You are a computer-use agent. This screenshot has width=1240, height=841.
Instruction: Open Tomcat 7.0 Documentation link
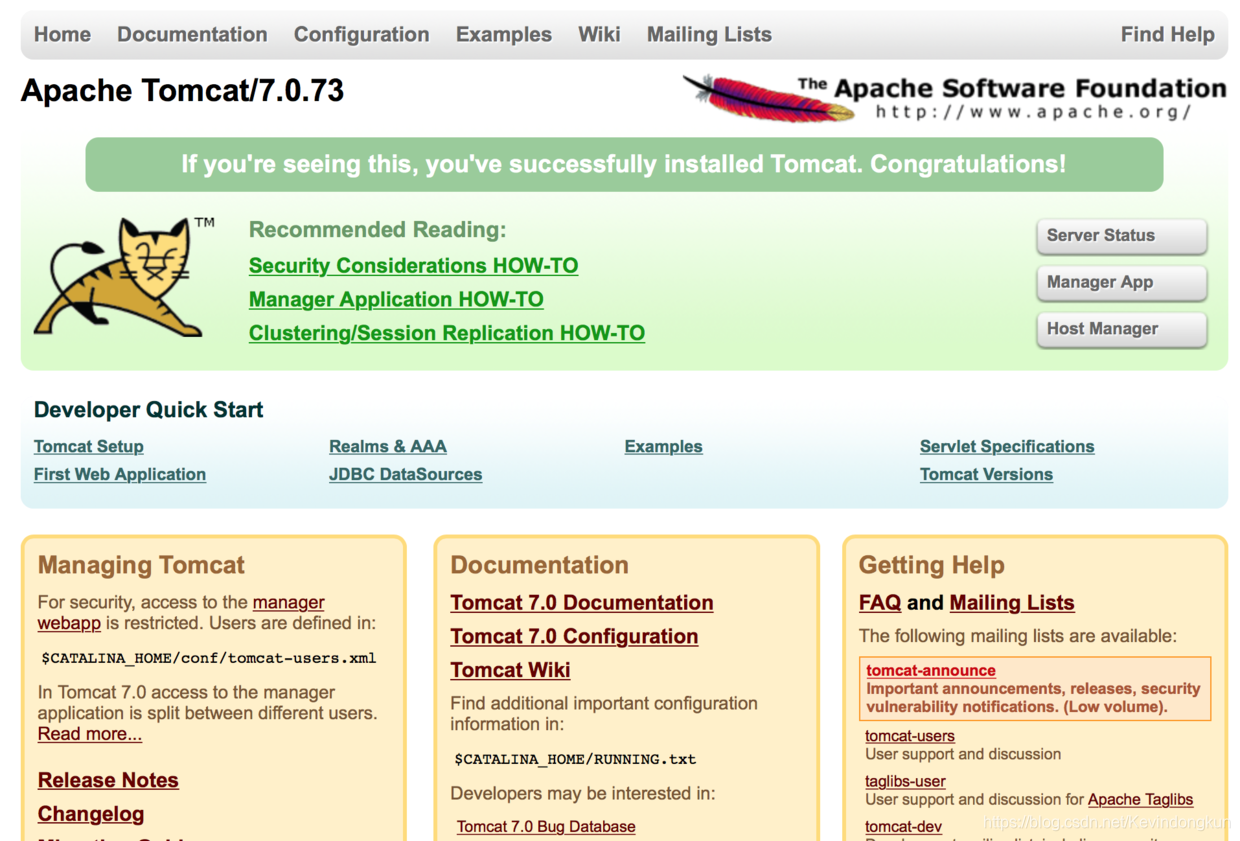coord(582,603)
